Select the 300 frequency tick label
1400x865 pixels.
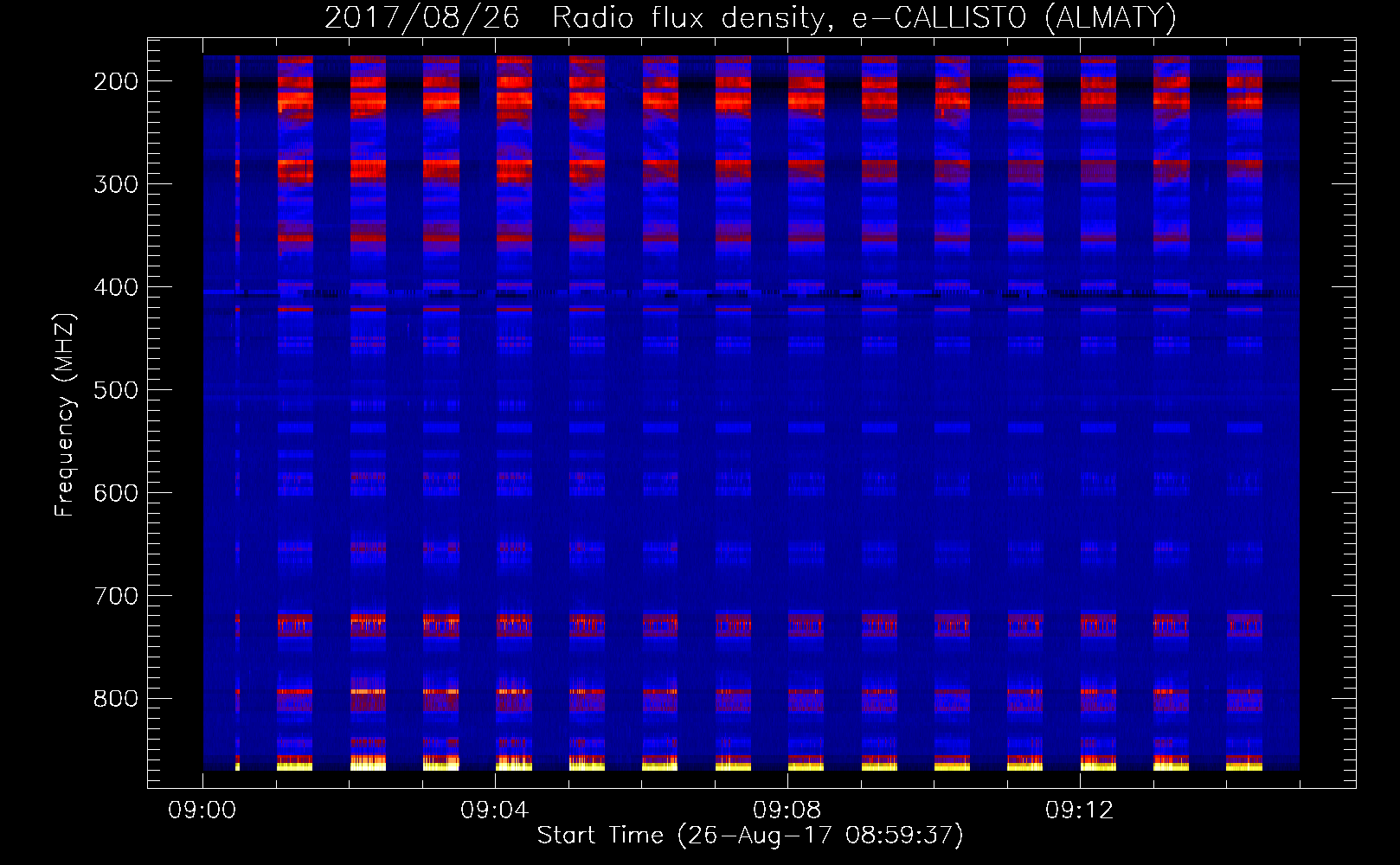[x=116, y=184]
